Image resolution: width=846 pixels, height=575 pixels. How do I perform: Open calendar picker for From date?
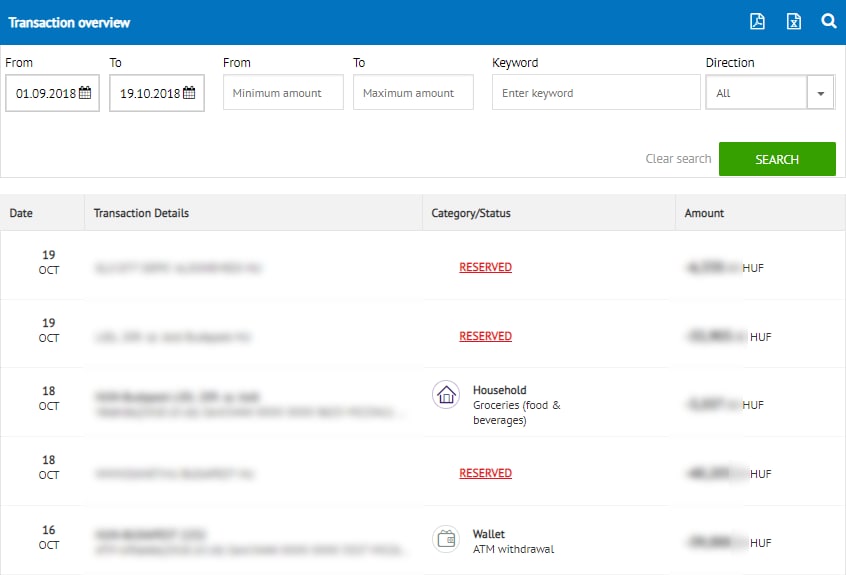[x=85, y=93]
